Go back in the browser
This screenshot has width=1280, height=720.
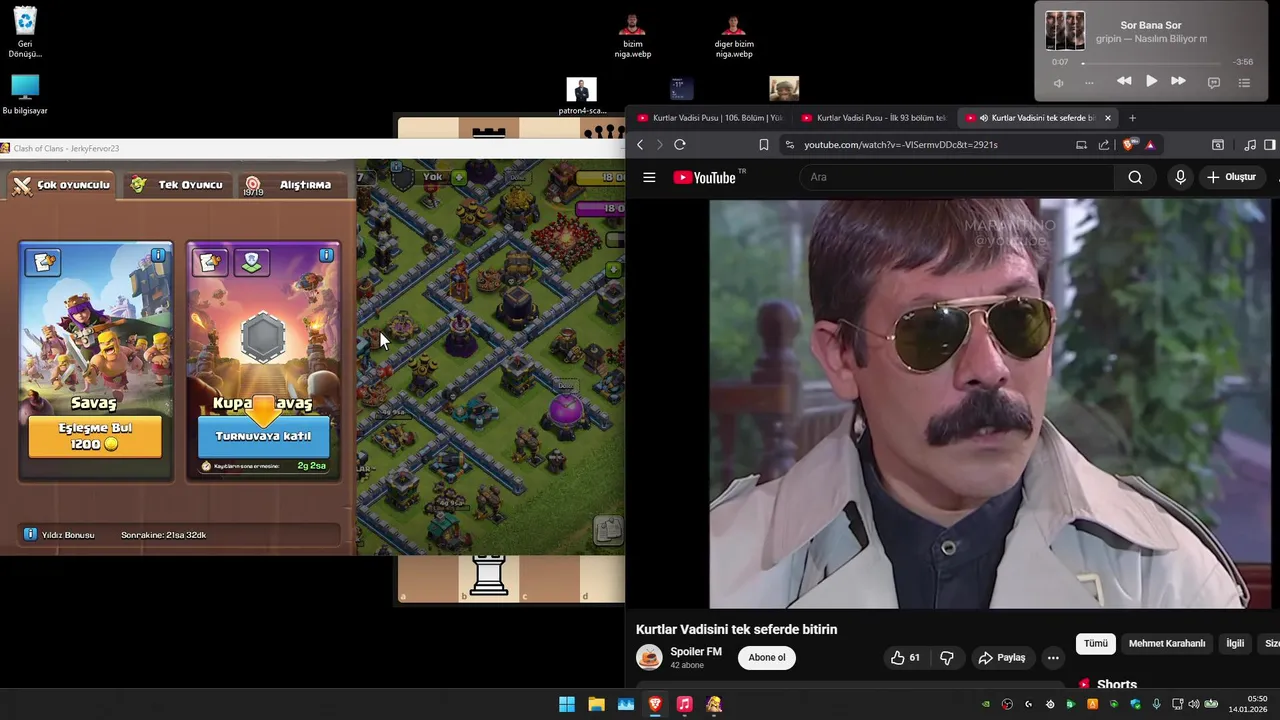[x=640, y=145]
